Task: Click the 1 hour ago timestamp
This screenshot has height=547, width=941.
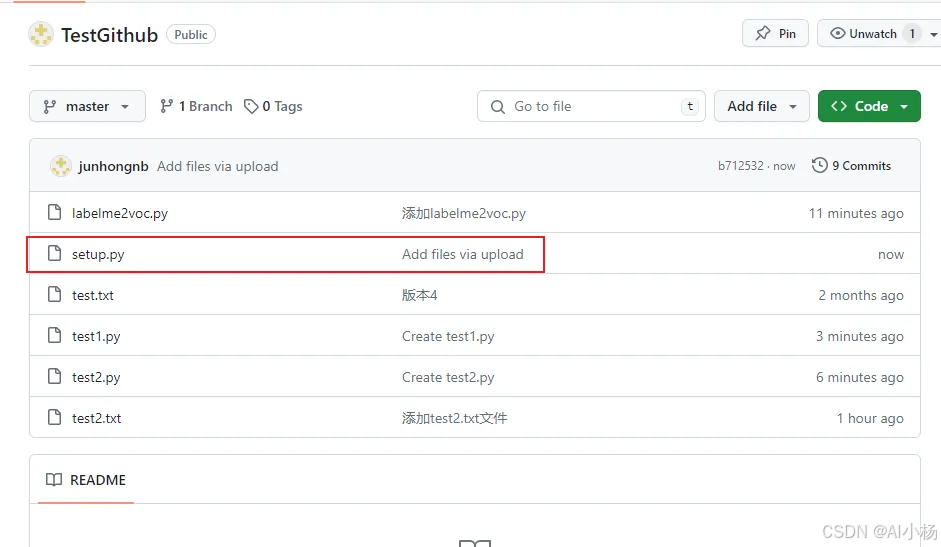Action: [x=870, y=418]
